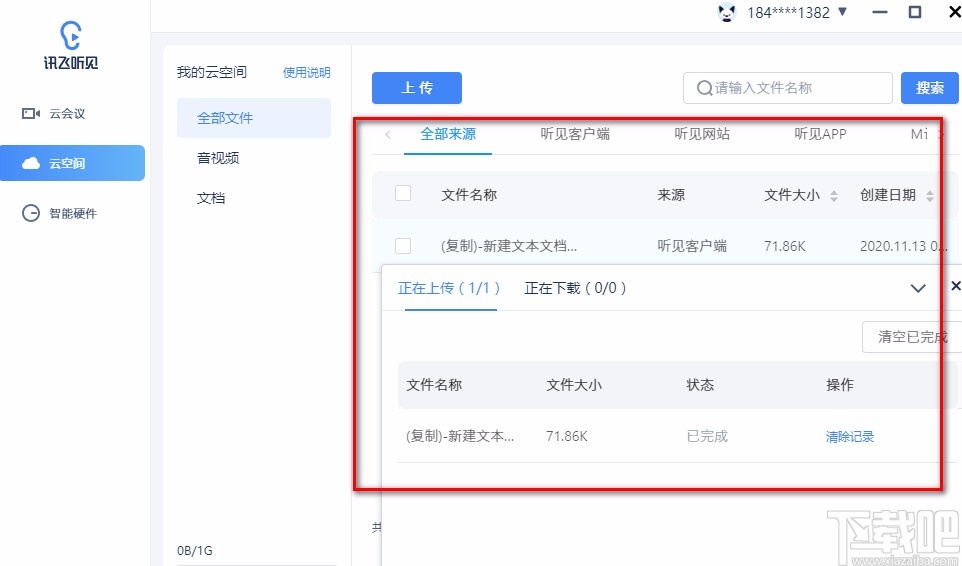Image resolution: width=962 pixels, height=566 pixels.
Task: Sort by 文件大小 using its sort arrows
Action: tap(834, 196)
